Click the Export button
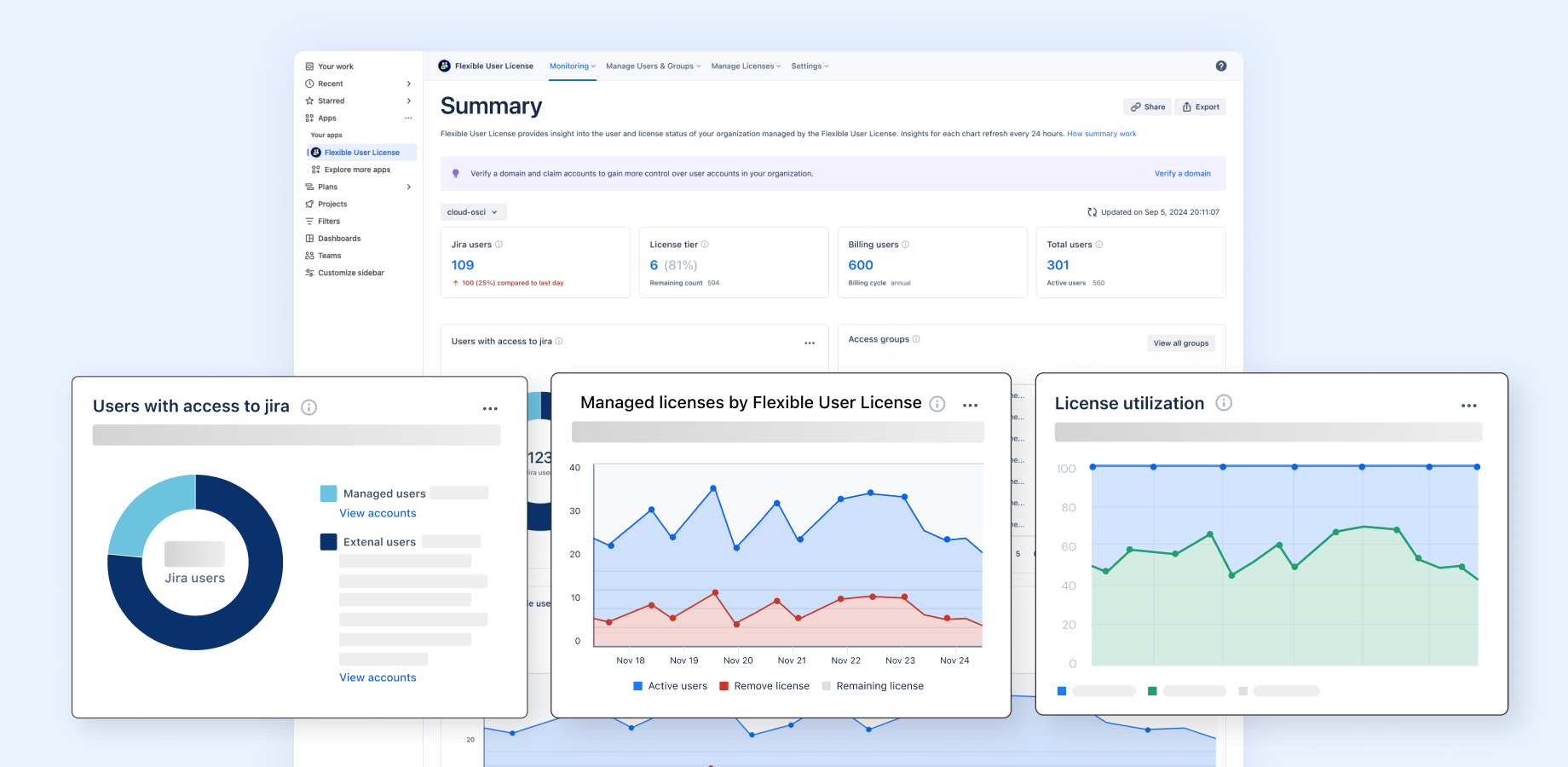This screenshot has height=767, width=1568. pyautogui.click(x=1201, y=107)
